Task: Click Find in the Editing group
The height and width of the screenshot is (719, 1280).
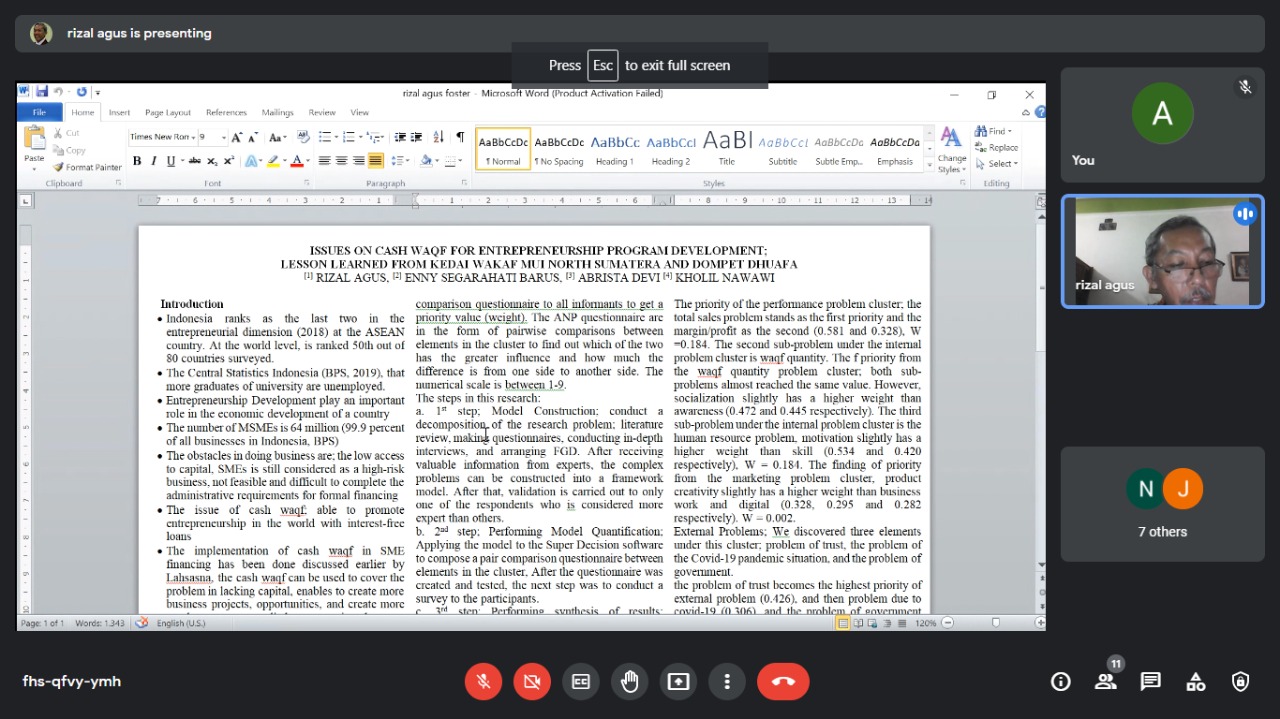Action: pyautogui.click(x=993, y=131)
